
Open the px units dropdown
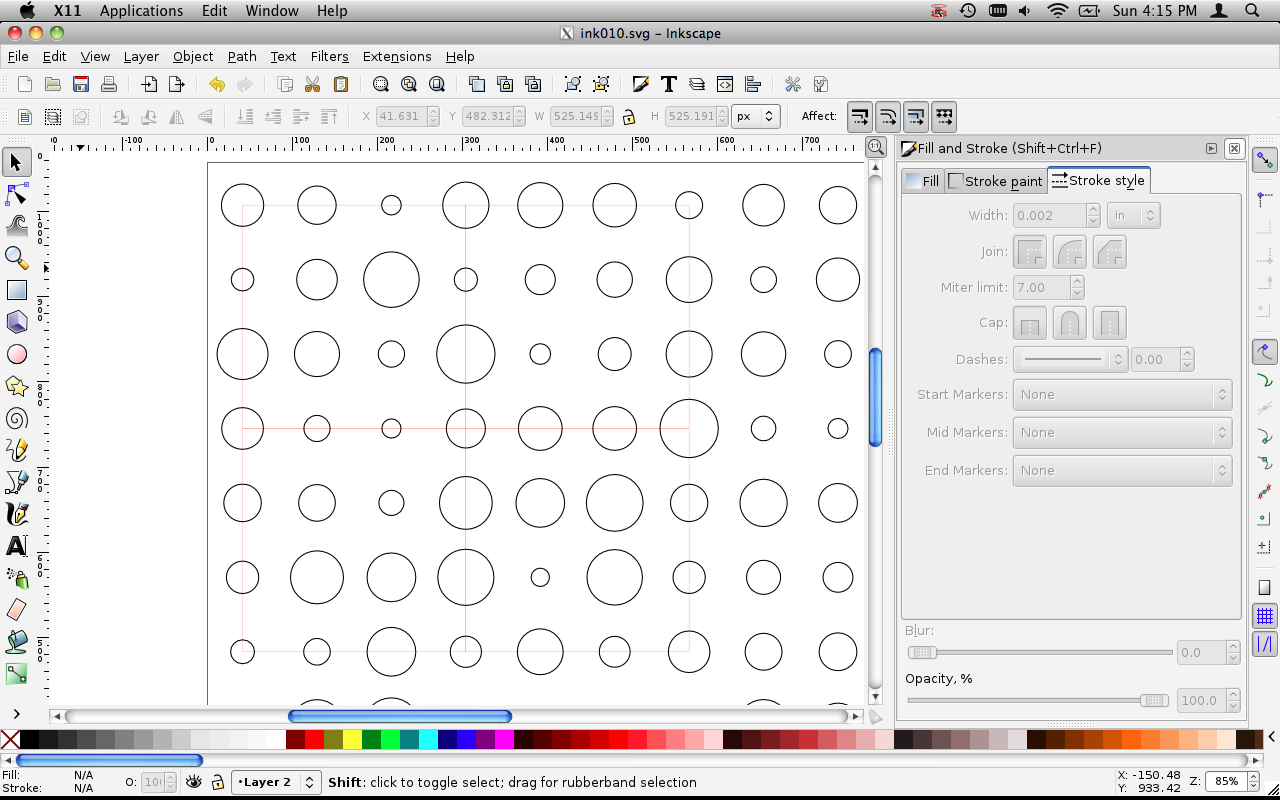point(756,117)
